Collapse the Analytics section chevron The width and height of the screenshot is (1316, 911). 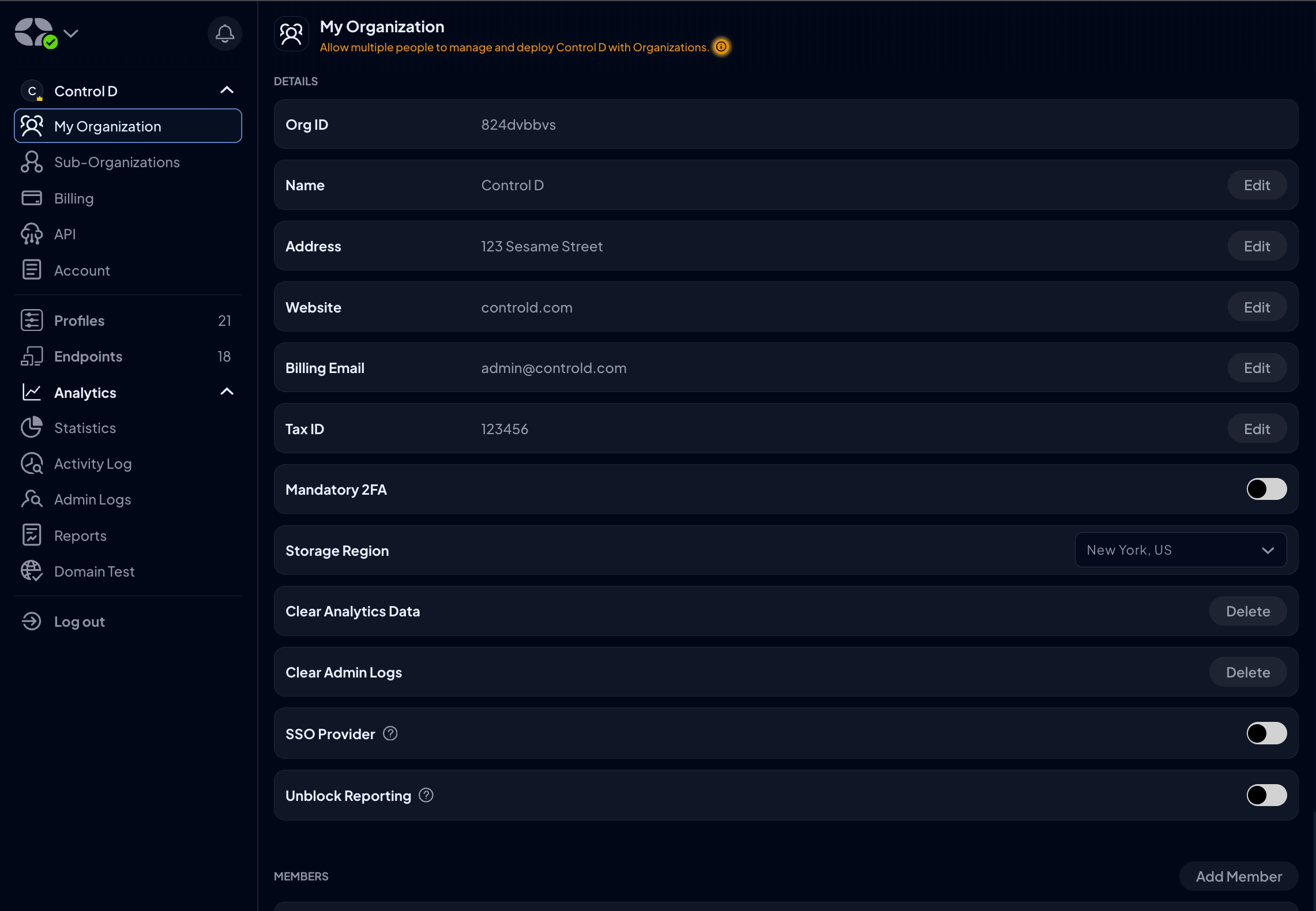[x=227, y=392]
